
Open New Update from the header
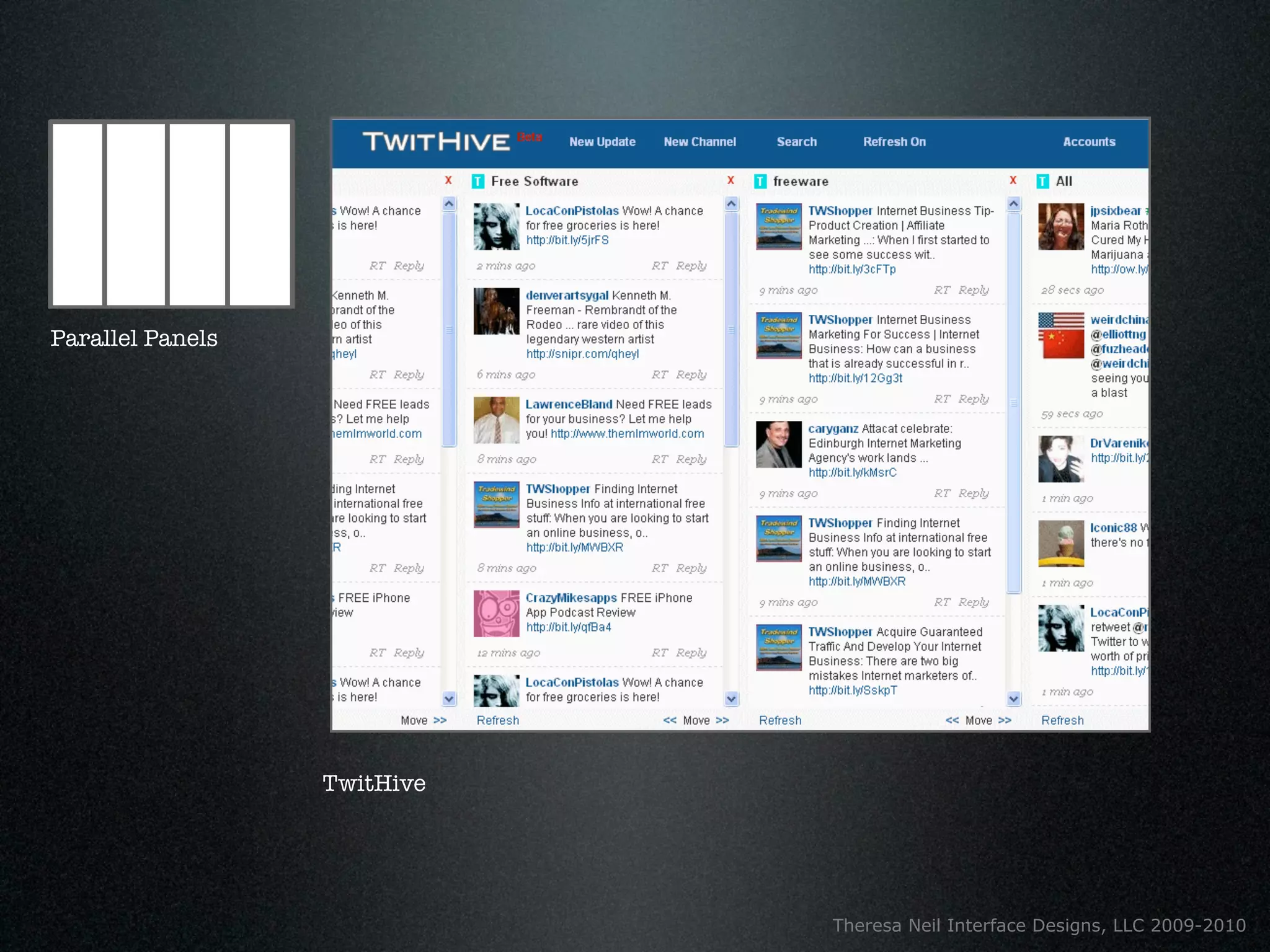(x=602, y=142)
